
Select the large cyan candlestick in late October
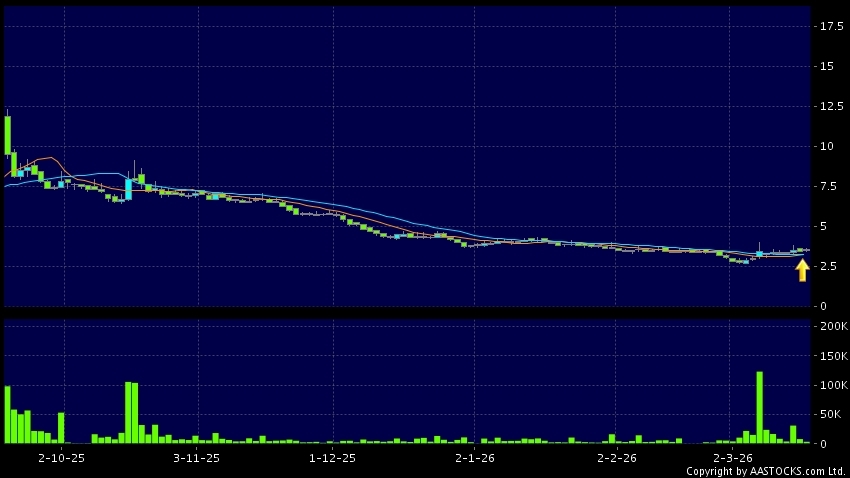[128, 188]
